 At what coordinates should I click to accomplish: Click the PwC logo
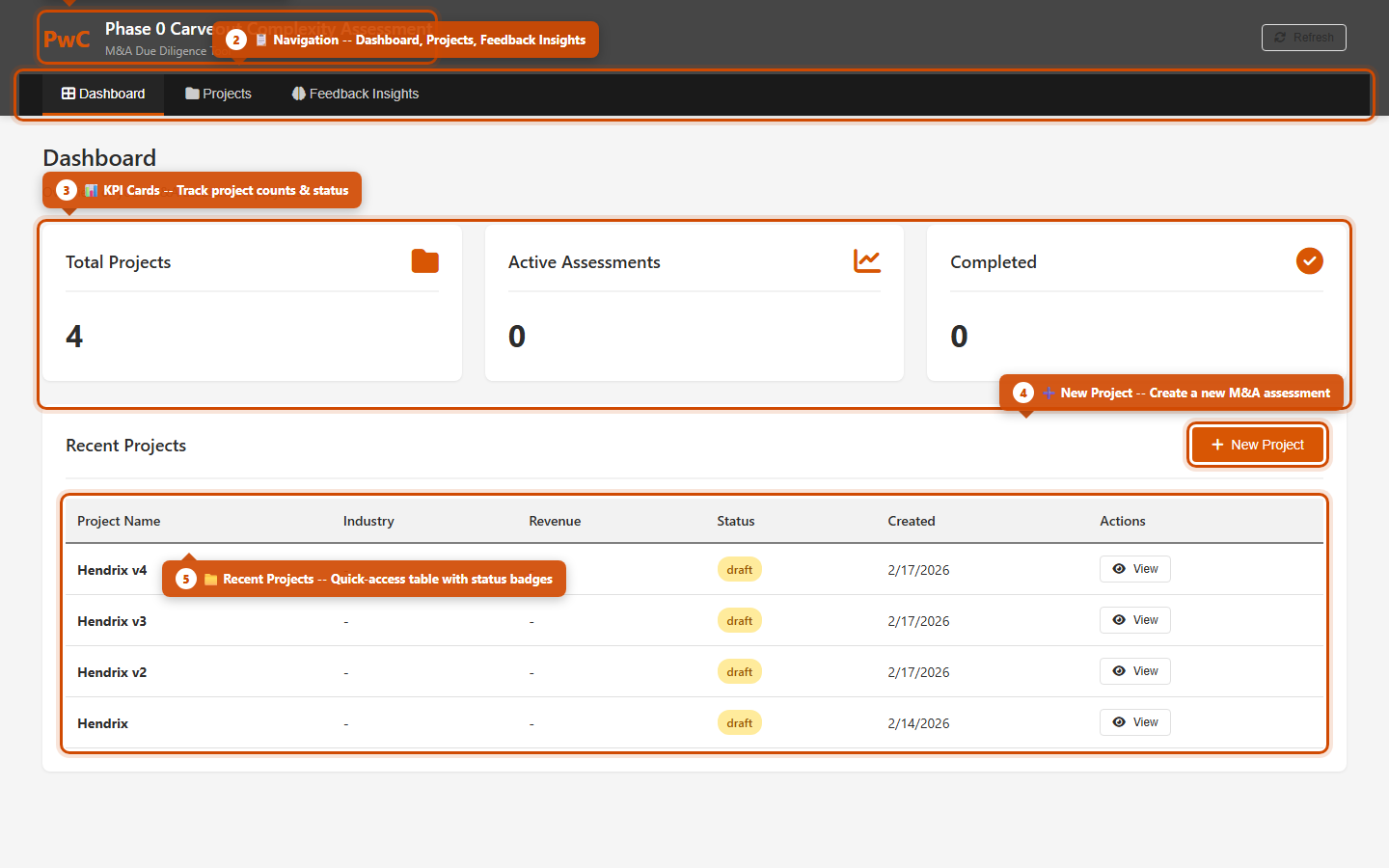tap(66, 39)
